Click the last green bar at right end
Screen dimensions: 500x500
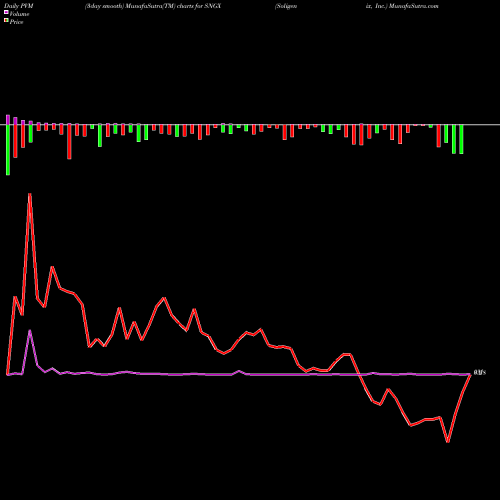point(461,139)
